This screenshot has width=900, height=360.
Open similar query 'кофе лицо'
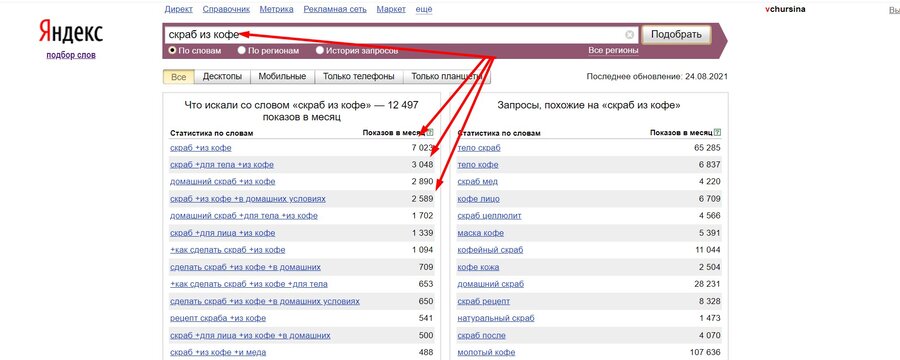point(478,199)
